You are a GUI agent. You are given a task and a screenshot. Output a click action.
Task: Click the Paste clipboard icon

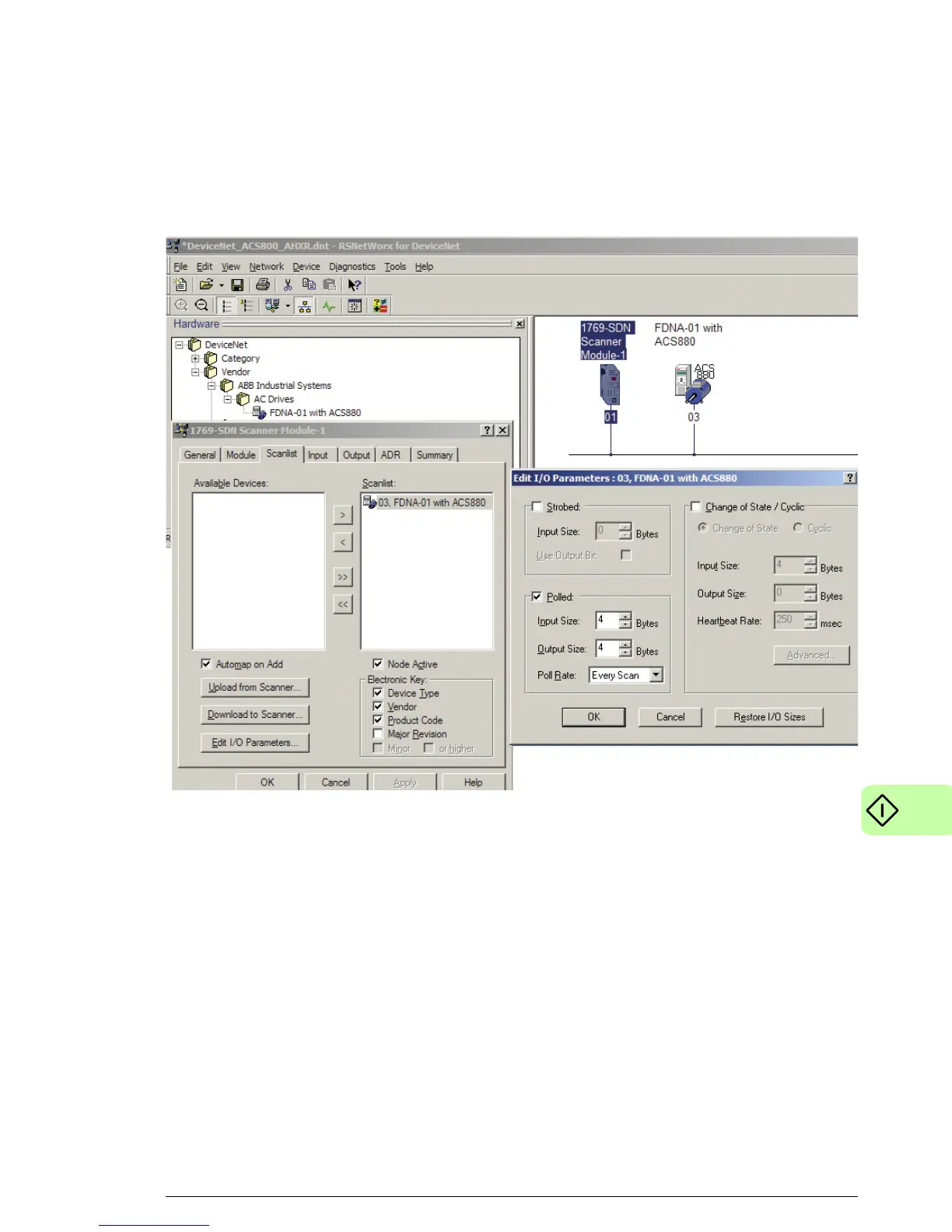click(330, 285)
